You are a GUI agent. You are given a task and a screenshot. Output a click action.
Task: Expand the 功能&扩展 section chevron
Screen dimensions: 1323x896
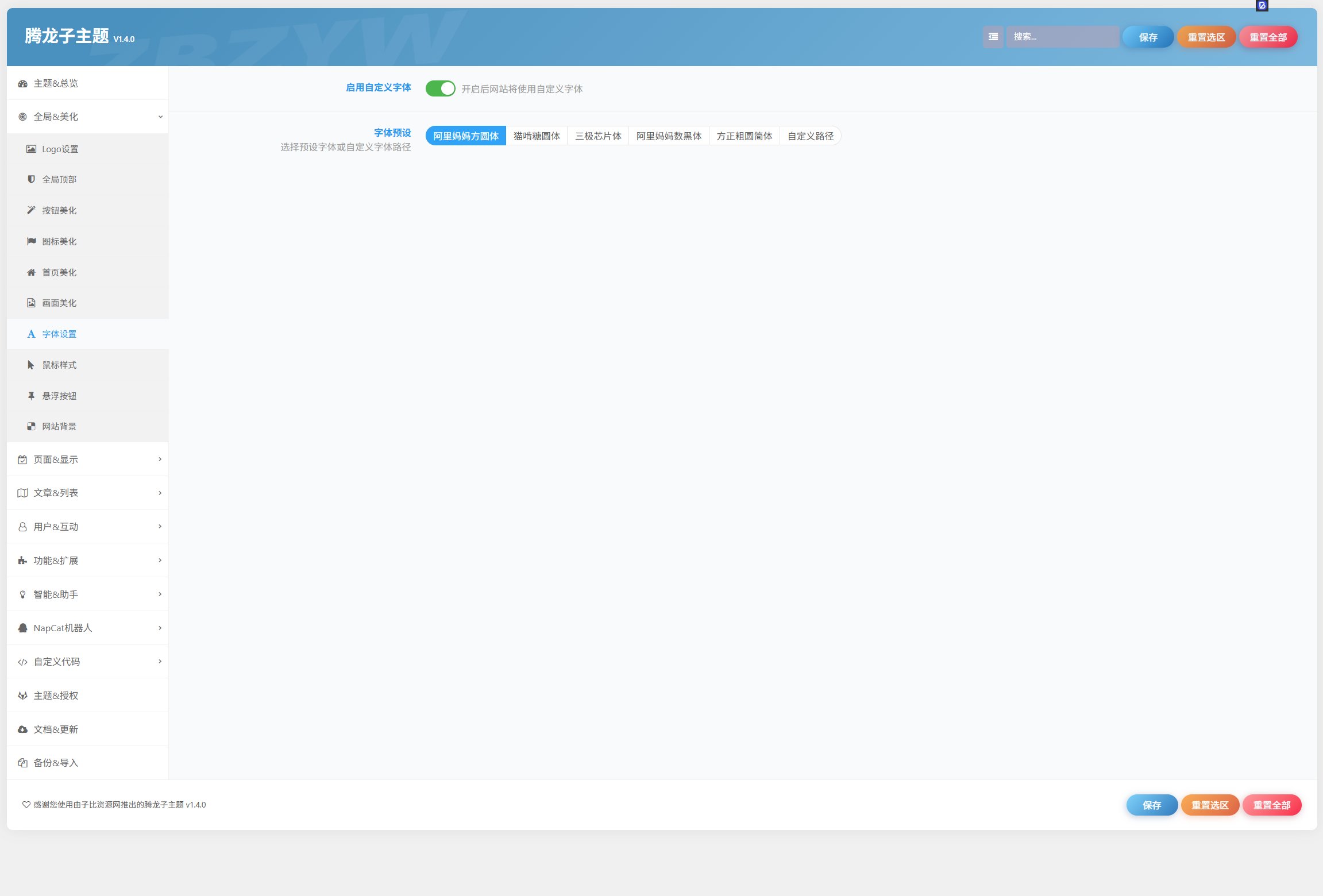160,561
